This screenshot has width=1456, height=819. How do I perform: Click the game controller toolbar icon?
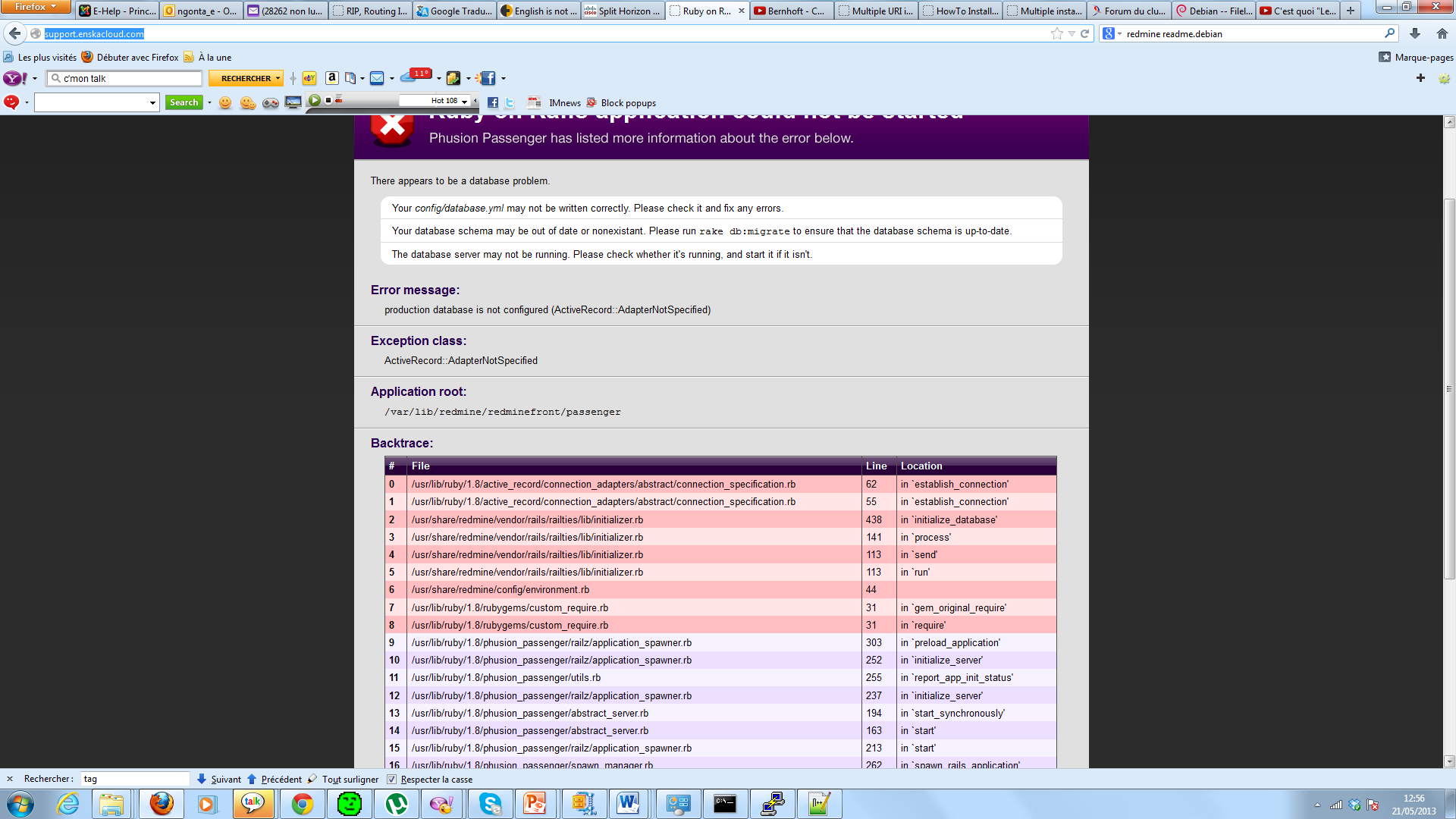pyautogui.click(x=271, y=102)
